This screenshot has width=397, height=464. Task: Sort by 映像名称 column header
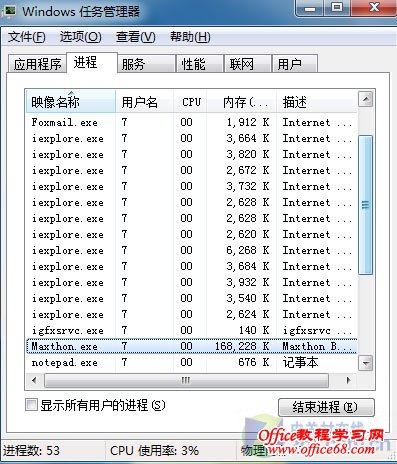click(71, 101)
